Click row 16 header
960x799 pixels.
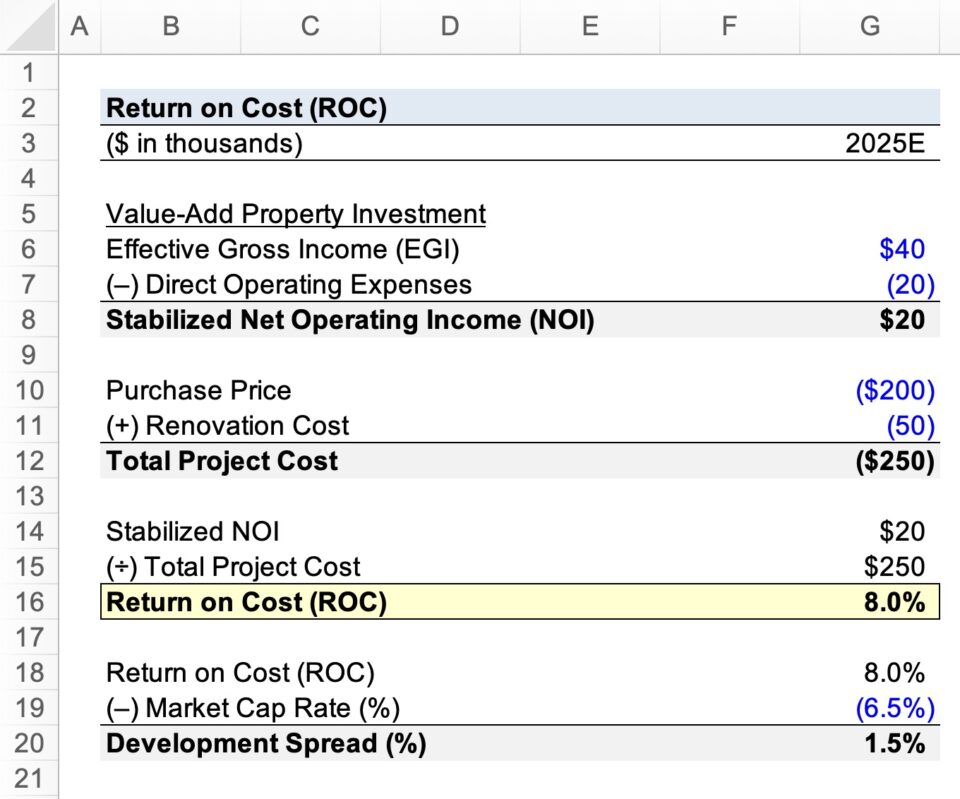tap(30, 602)
